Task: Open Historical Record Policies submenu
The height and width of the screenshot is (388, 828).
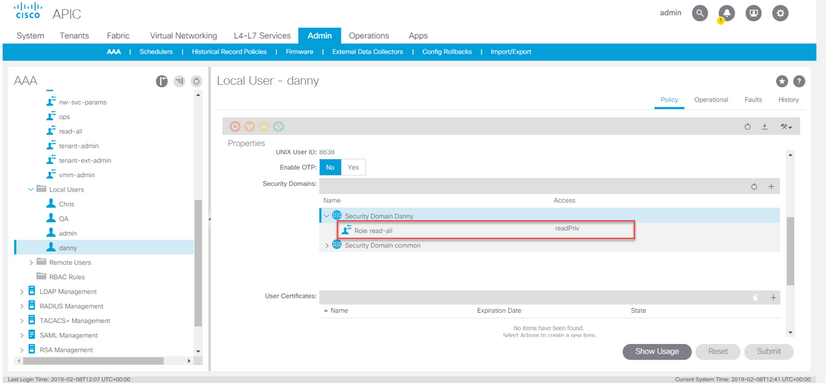Action: point(229,52)
